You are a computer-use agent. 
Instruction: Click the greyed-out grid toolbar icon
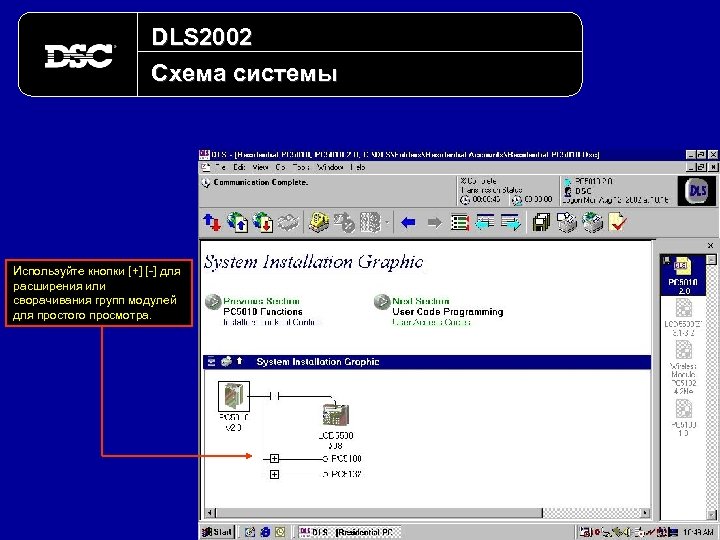click(370, 223)
